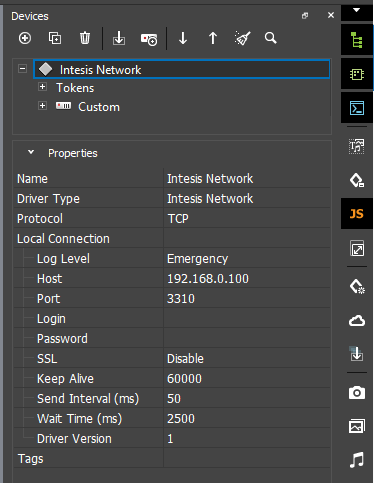Move selected item down with arrow
The height and width of the screenshot is (483, 374).
coord(183,38)
